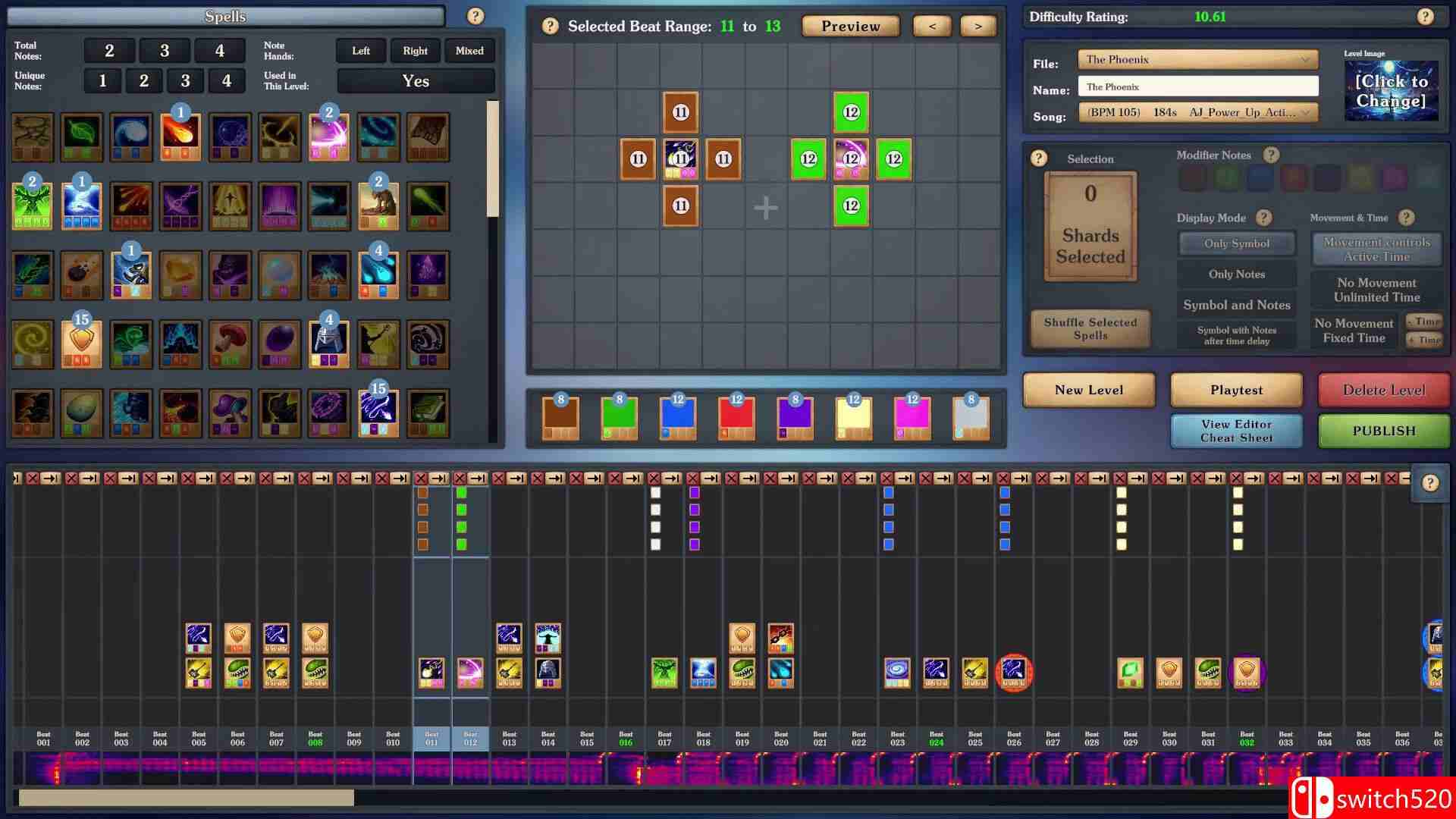Select the orange shield spell icon

81,343
